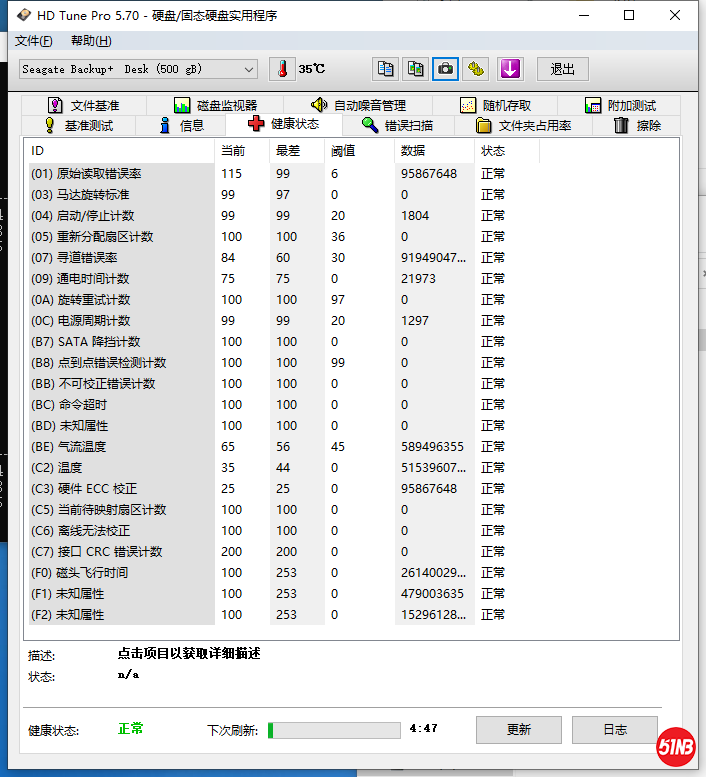Click the 下次刷新 progress bar
The image size is (706, 777).
coord(334,730)
